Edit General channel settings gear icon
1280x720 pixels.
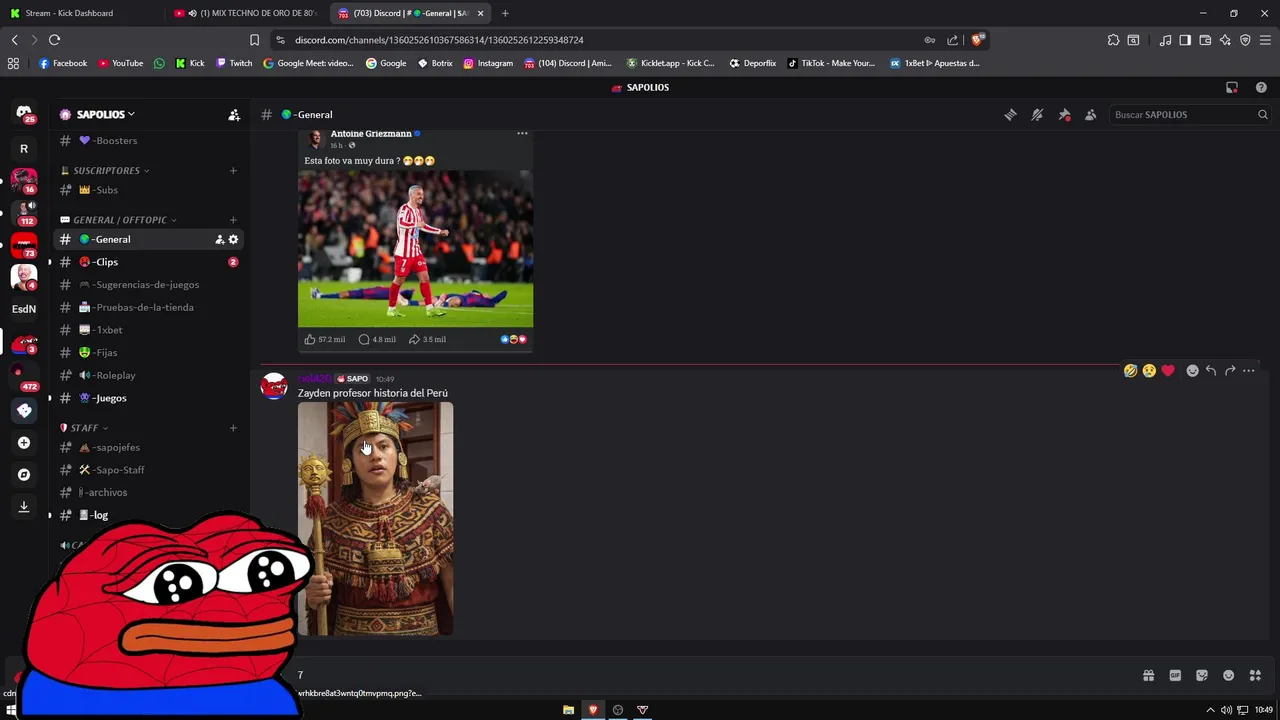[233, 239]
